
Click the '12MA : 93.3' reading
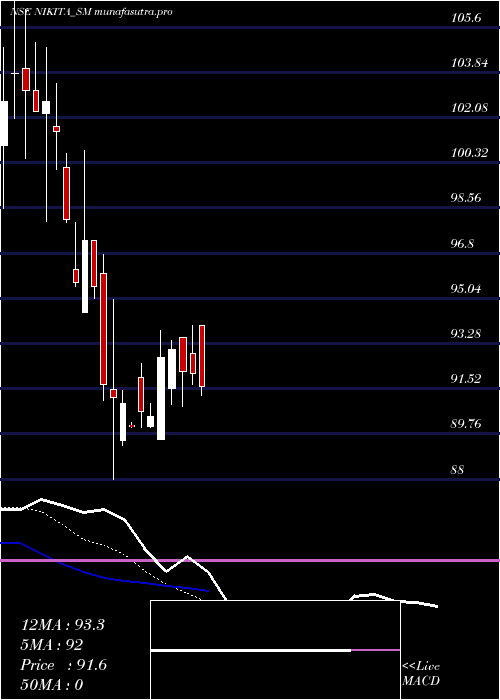[62, 625]
